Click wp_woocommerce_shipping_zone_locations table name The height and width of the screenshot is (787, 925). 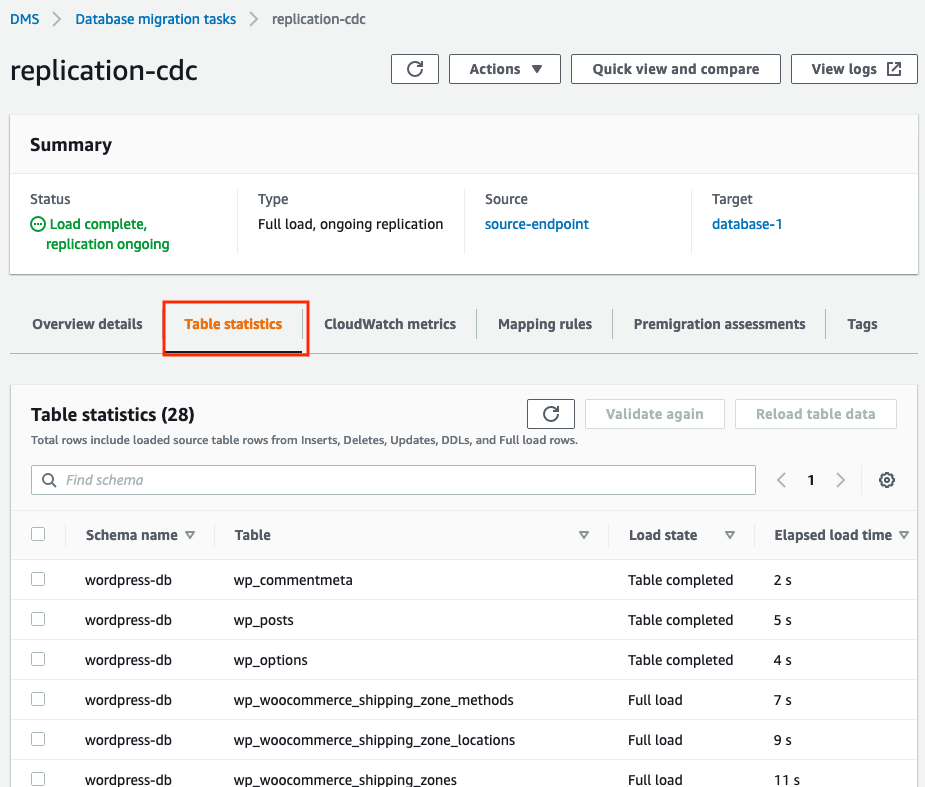coord(374,740)
